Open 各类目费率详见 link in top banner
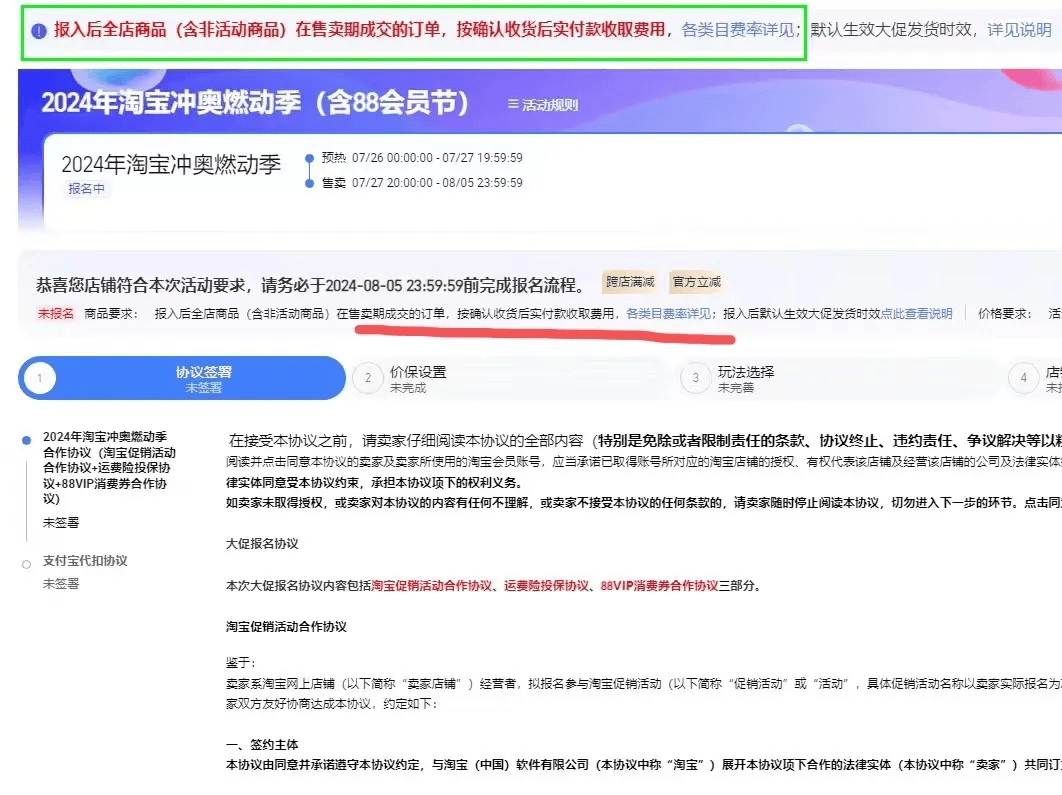Screen dimensions: 1062x795 tap(738, 30)
